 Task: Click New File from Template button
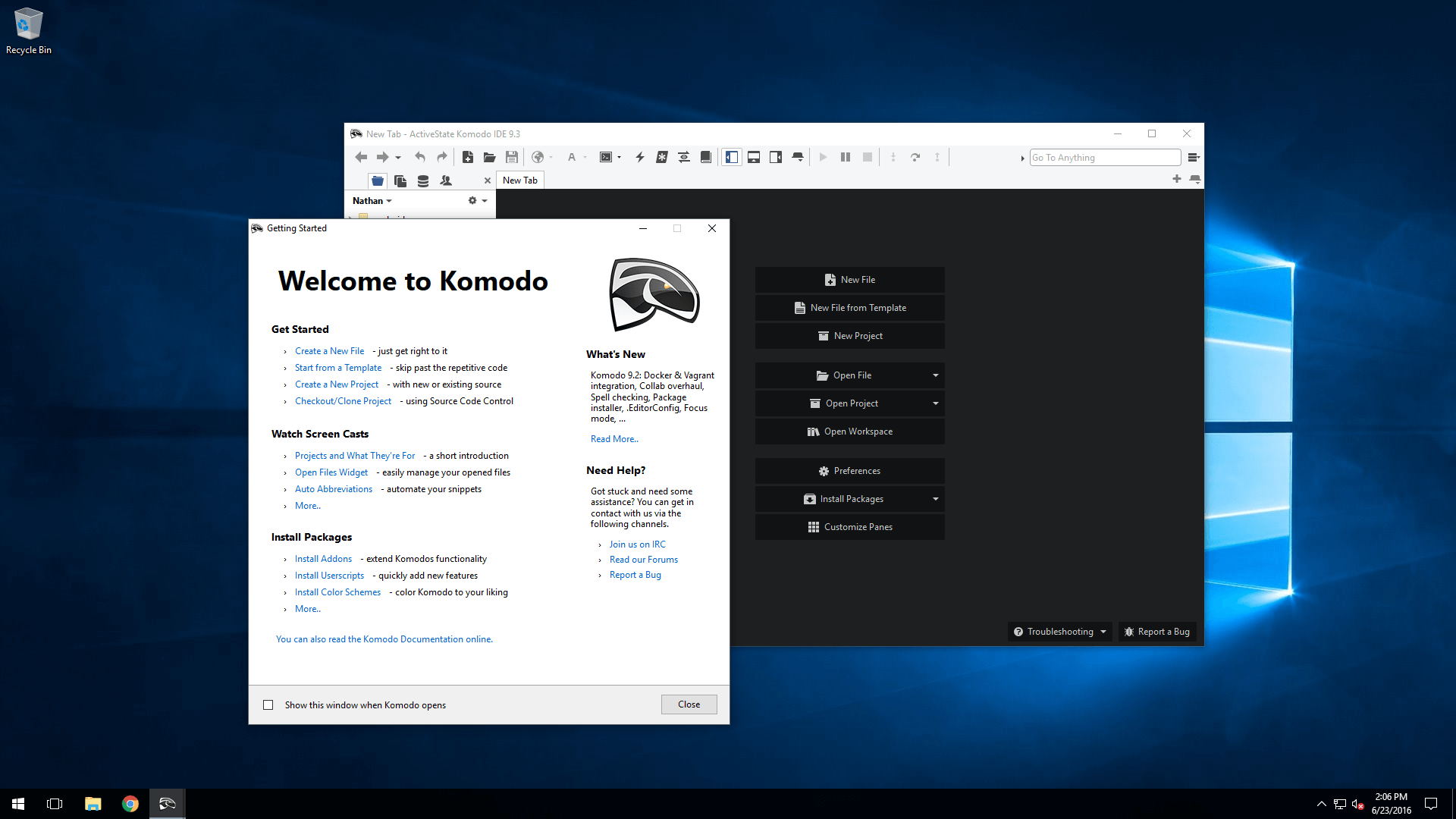[849, 308]
